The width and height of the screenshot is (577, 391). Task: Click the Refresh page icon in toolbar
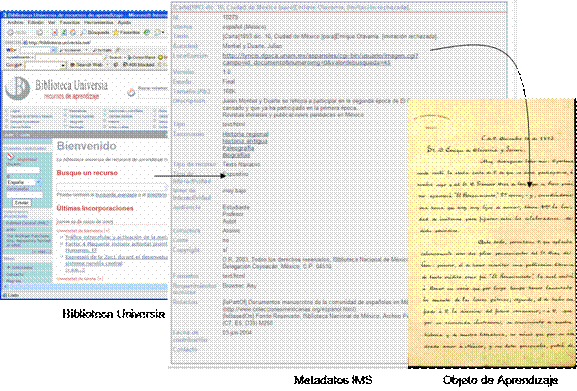tap(64, 32)
